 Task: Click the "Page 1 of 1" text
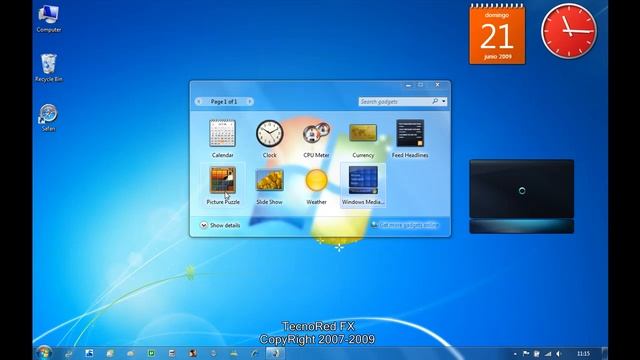pos(224,101)
